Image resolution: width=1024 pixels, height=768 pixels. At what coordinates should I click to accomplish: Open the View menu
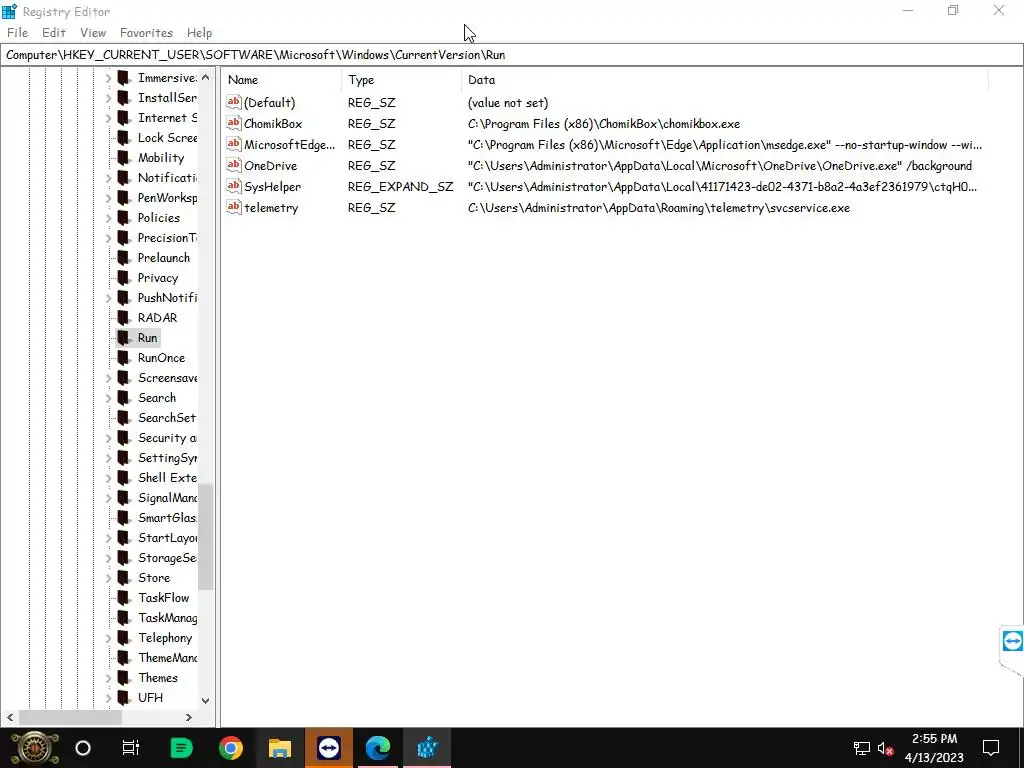click(x=93, y=33)
